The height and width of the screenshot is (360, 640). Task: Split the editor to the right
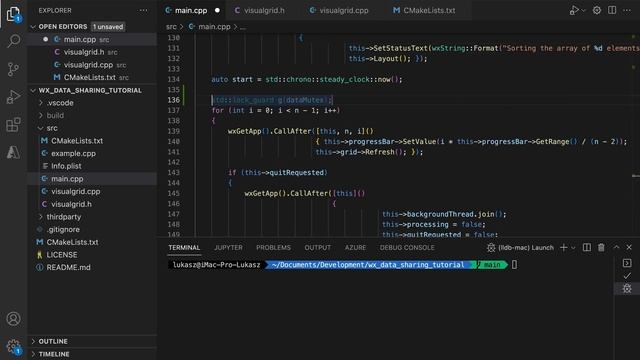(x=612, y=10)
